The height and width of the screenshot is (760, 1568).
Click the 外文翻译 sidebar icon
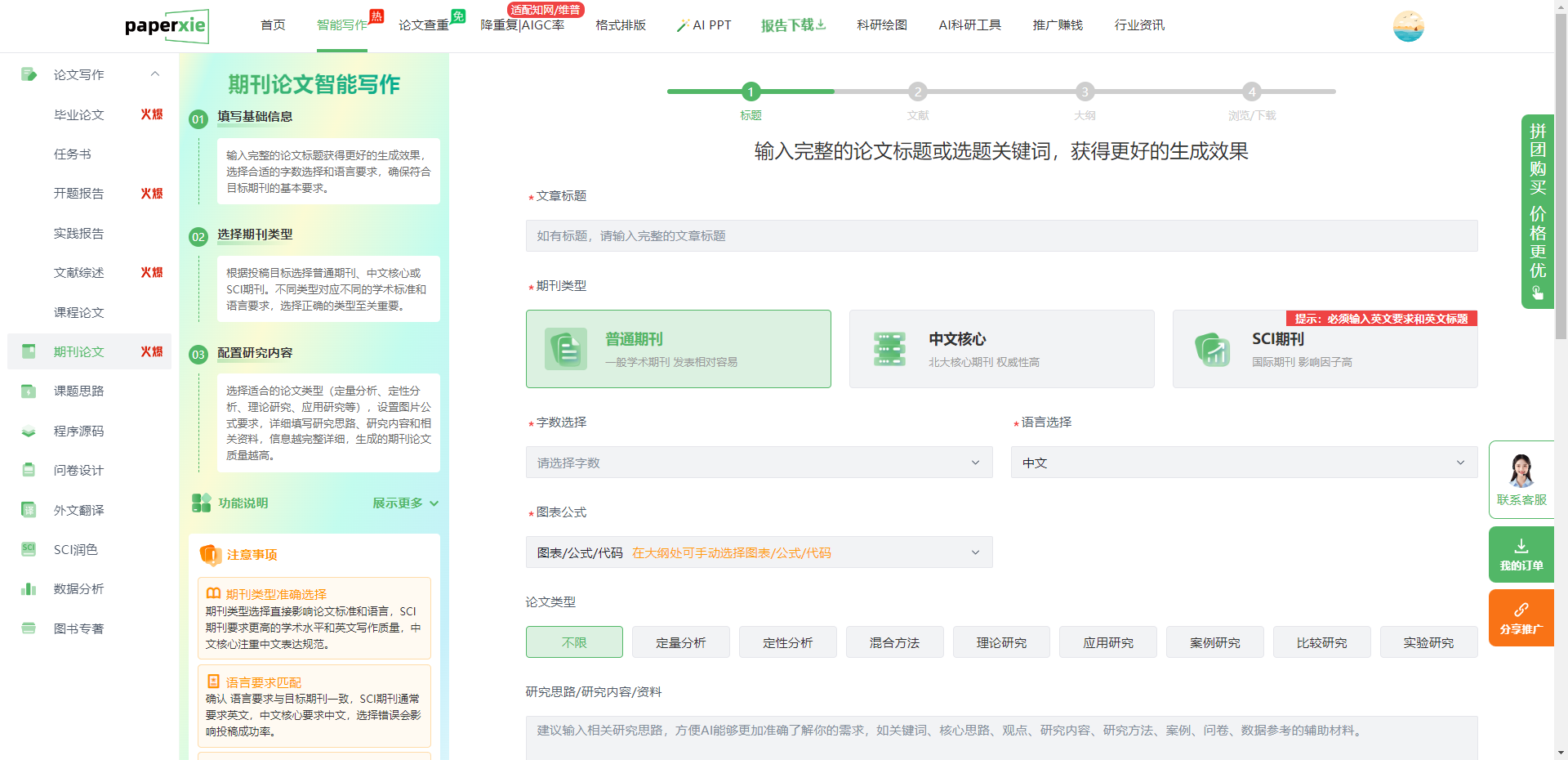point(29,511)
